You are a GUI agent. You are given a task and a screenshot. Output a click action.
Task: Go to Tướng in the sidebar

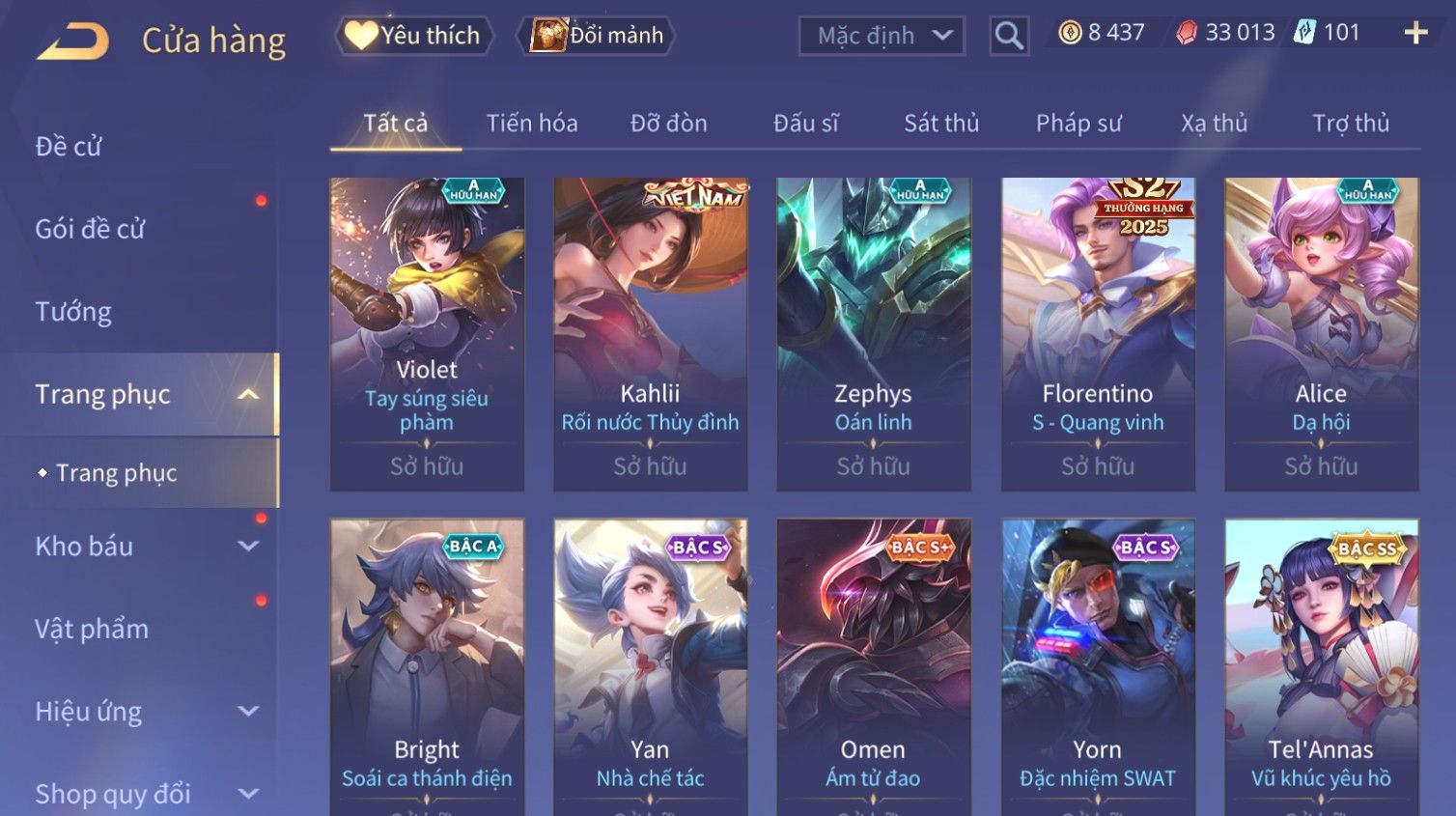pos(73,312)
